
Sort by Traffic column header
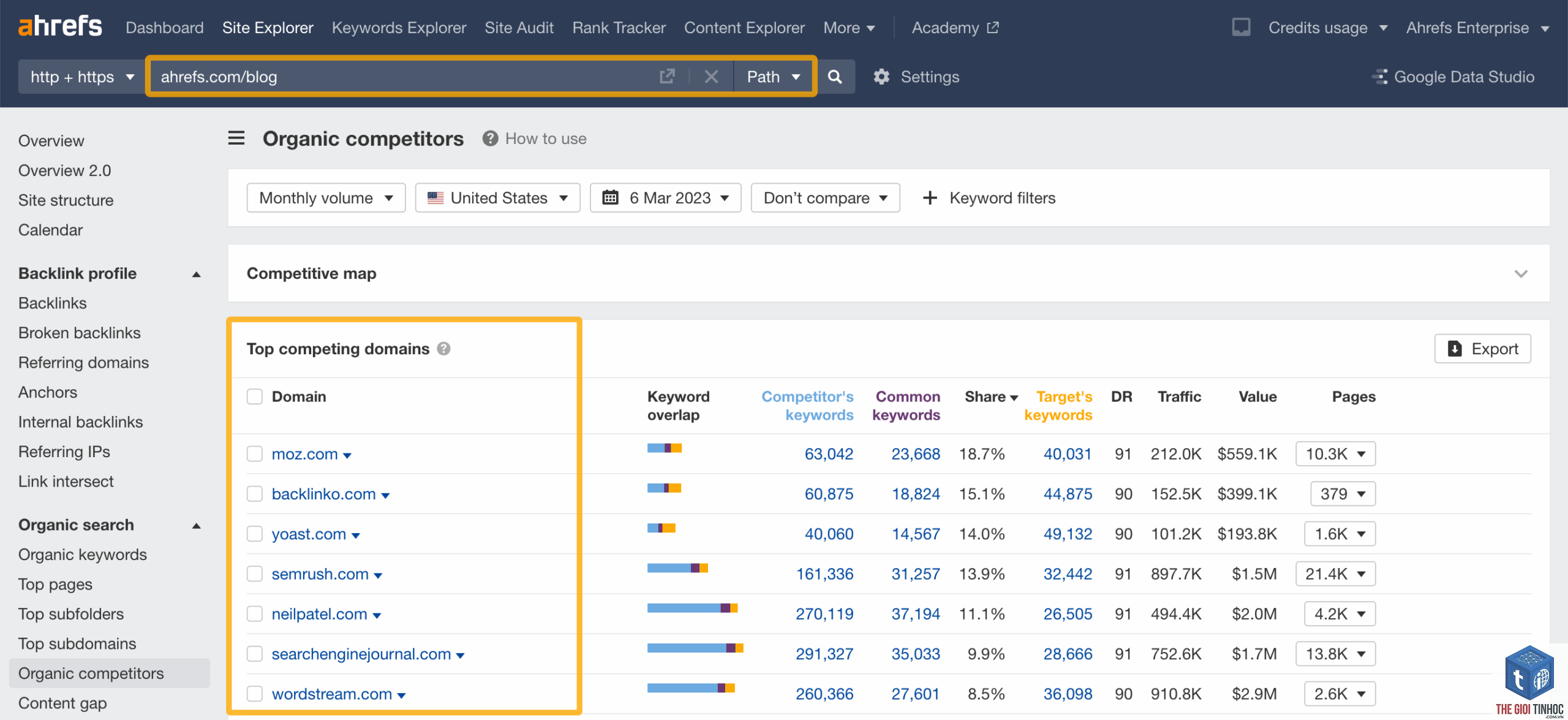click(x=1179, y=396)
